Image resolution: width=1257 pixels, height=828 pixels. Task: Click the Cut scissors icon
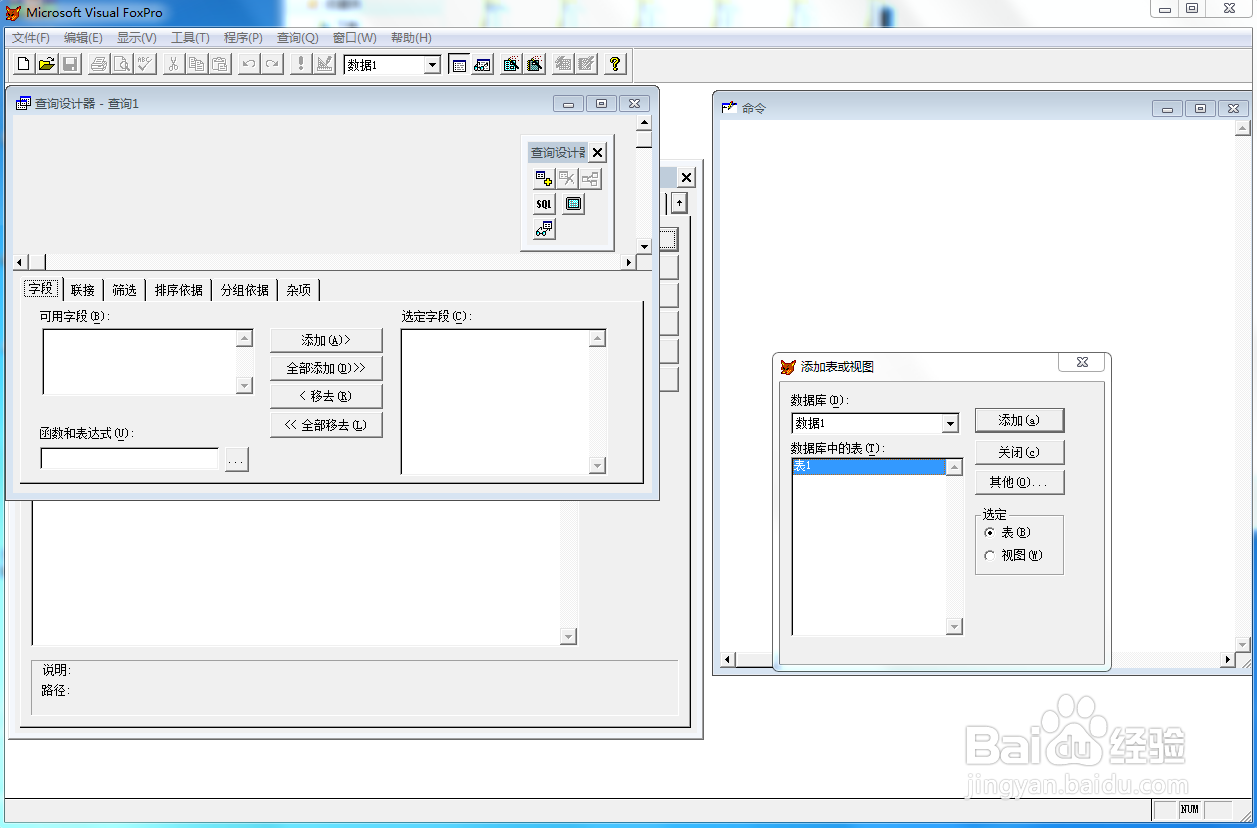pyautogui.click(x=173, y=65)
